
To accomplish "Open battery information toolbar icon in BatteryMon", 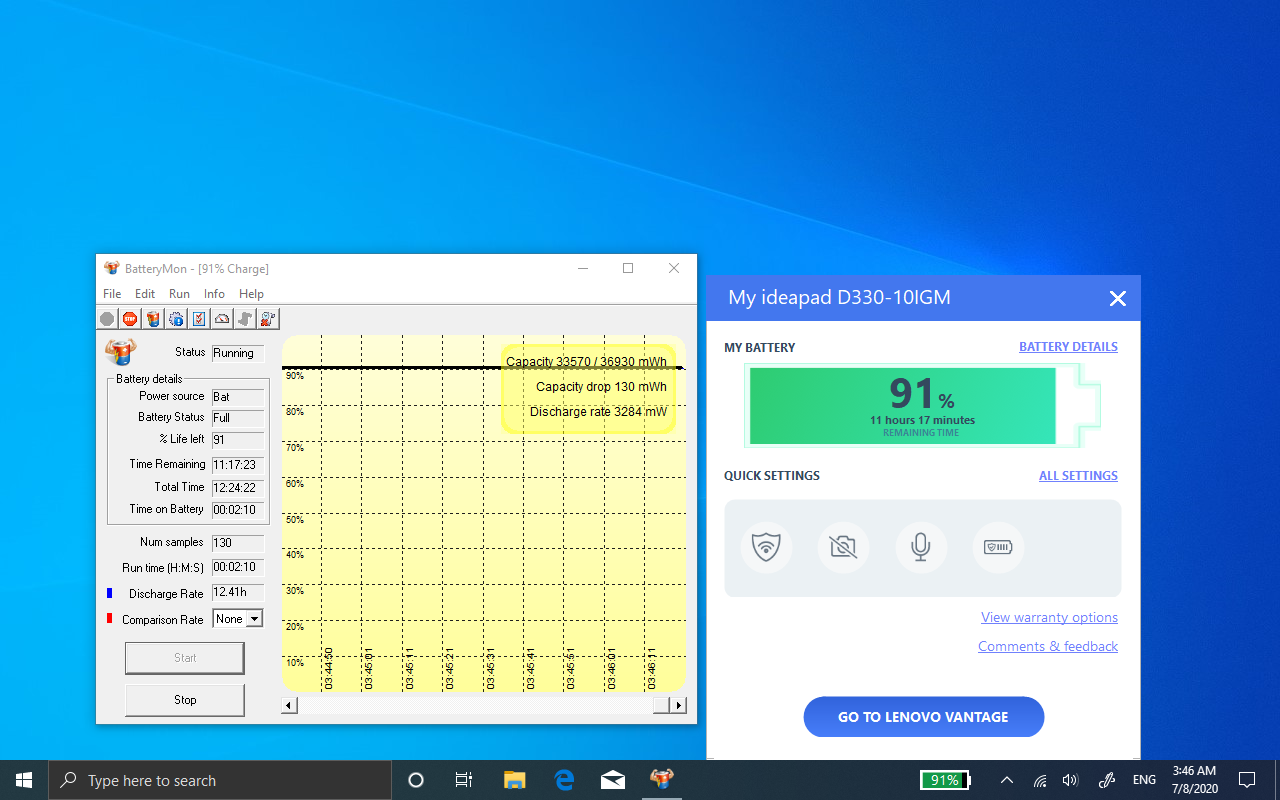I will (153, 319).
